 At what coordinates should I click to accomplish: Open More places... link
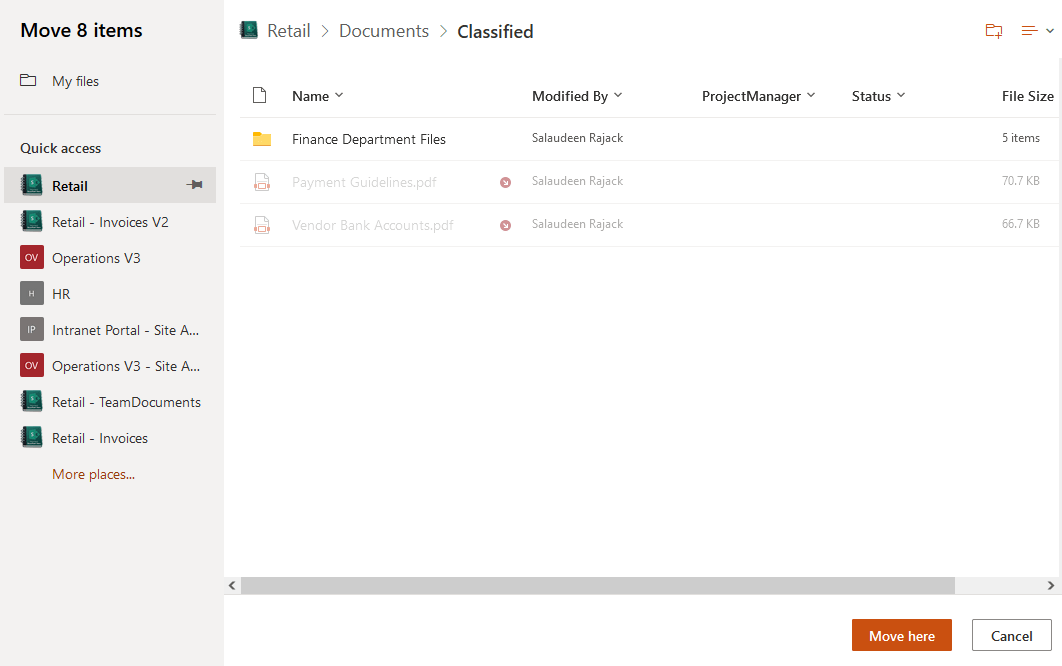click(93, 473)
